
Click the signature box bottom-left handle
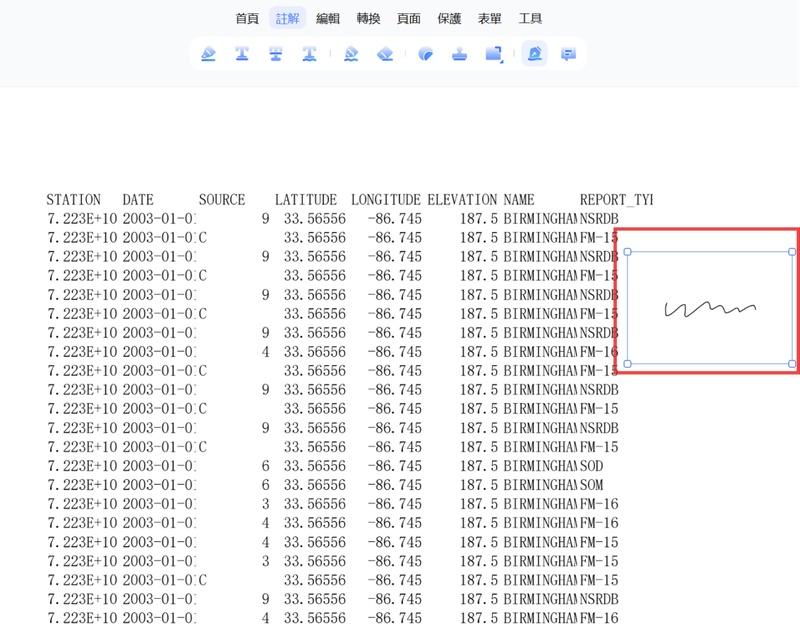[628, 364]
